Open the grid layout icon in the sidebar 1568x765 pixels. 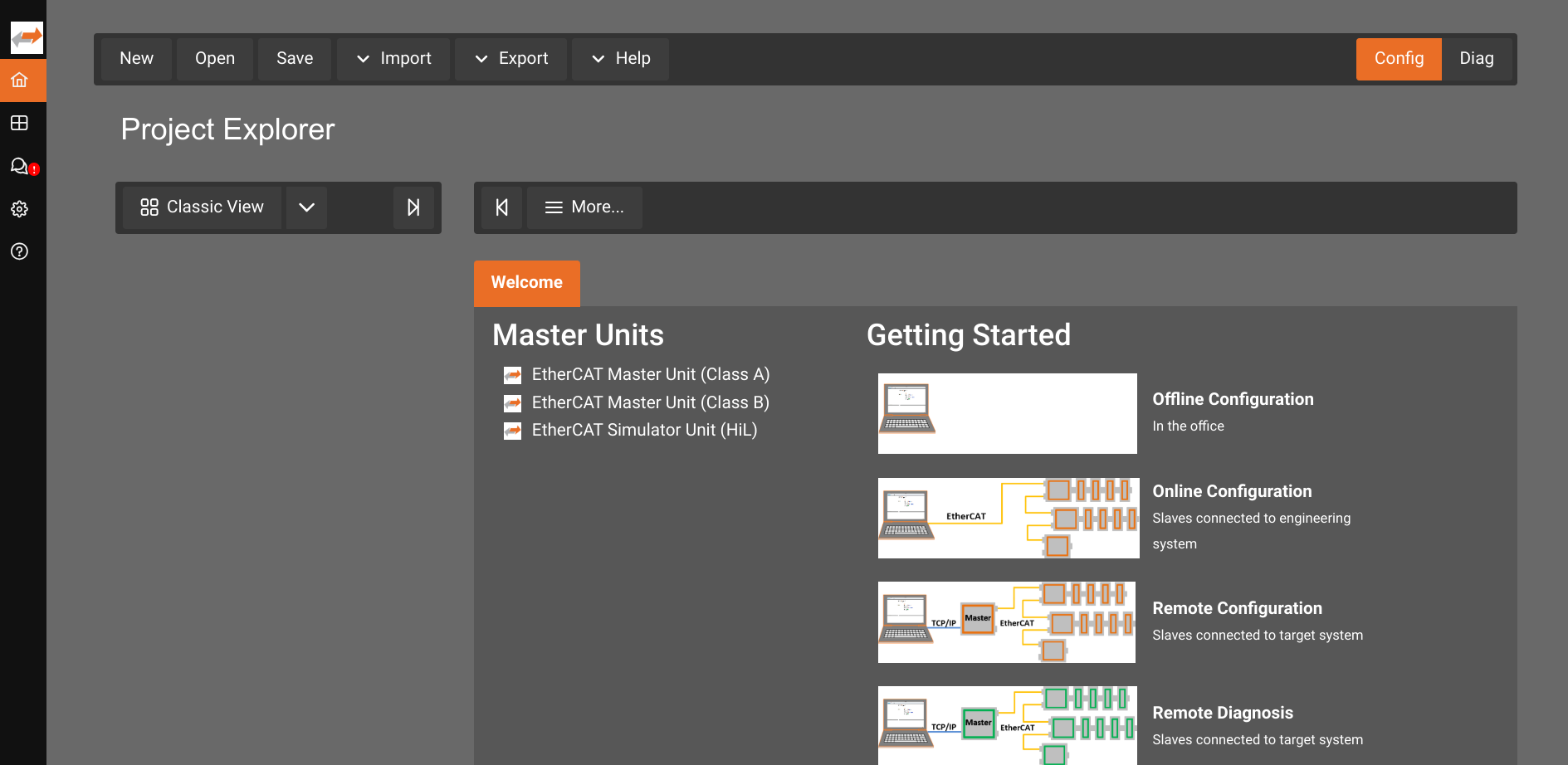(20, 124)
